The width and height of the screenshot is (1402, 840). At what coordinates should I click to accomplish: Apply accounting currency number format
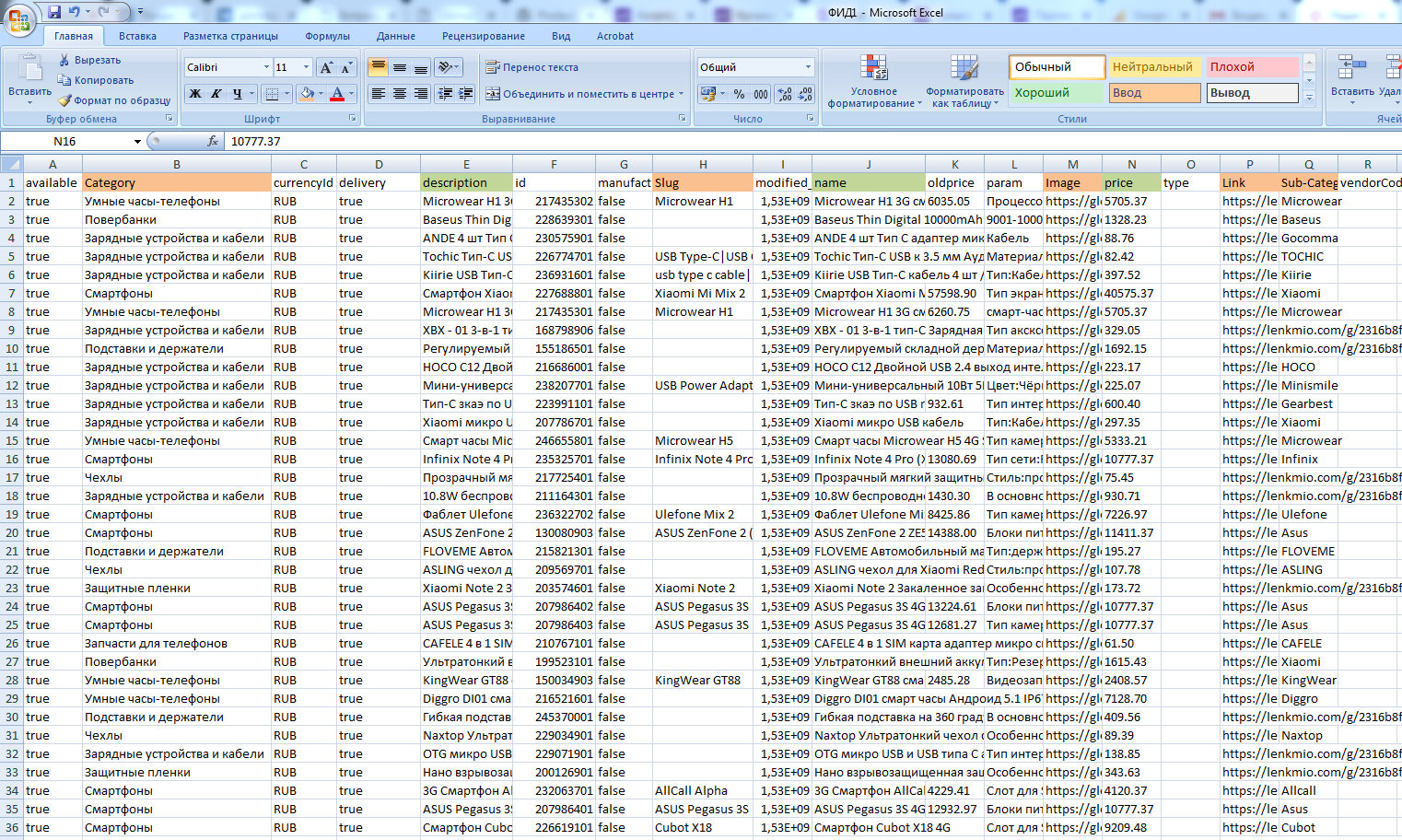pos(707,94)
